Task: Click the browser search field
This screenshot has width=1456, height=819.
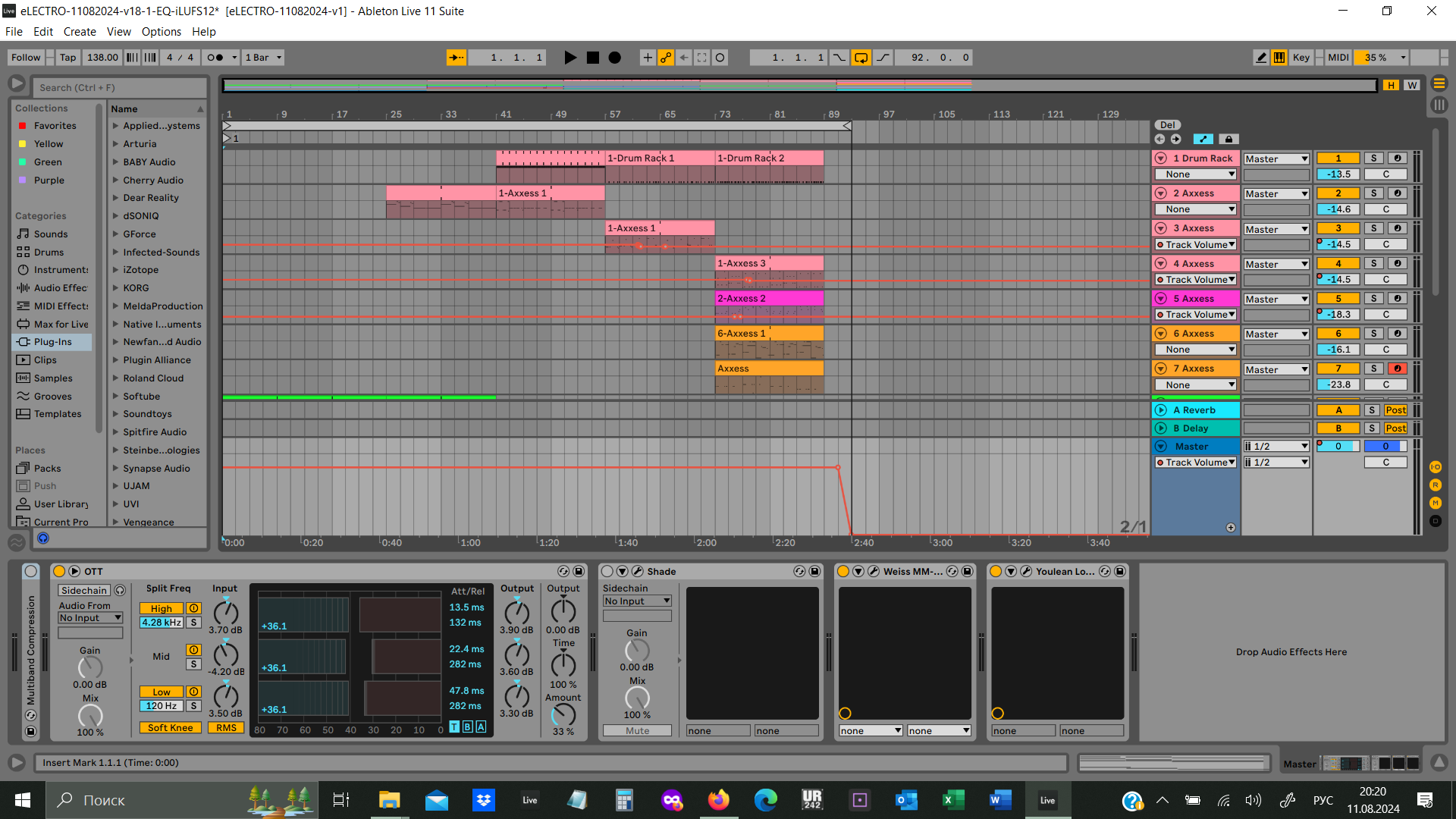Action: tap(120, 88)
